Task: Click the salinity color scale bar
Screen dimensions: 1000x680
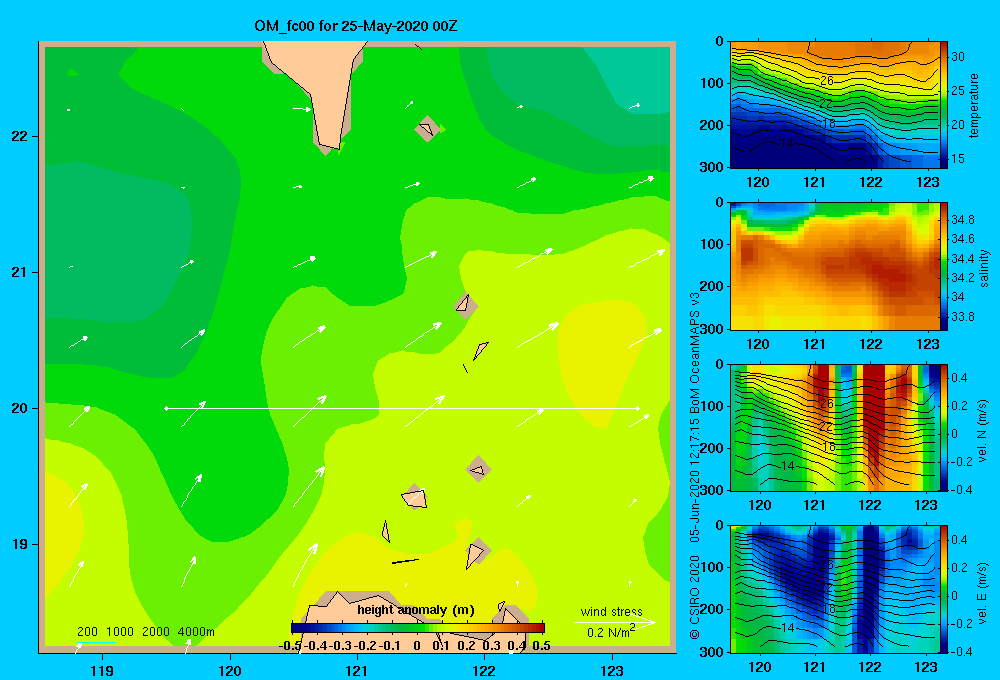Action: coord(944,266)
